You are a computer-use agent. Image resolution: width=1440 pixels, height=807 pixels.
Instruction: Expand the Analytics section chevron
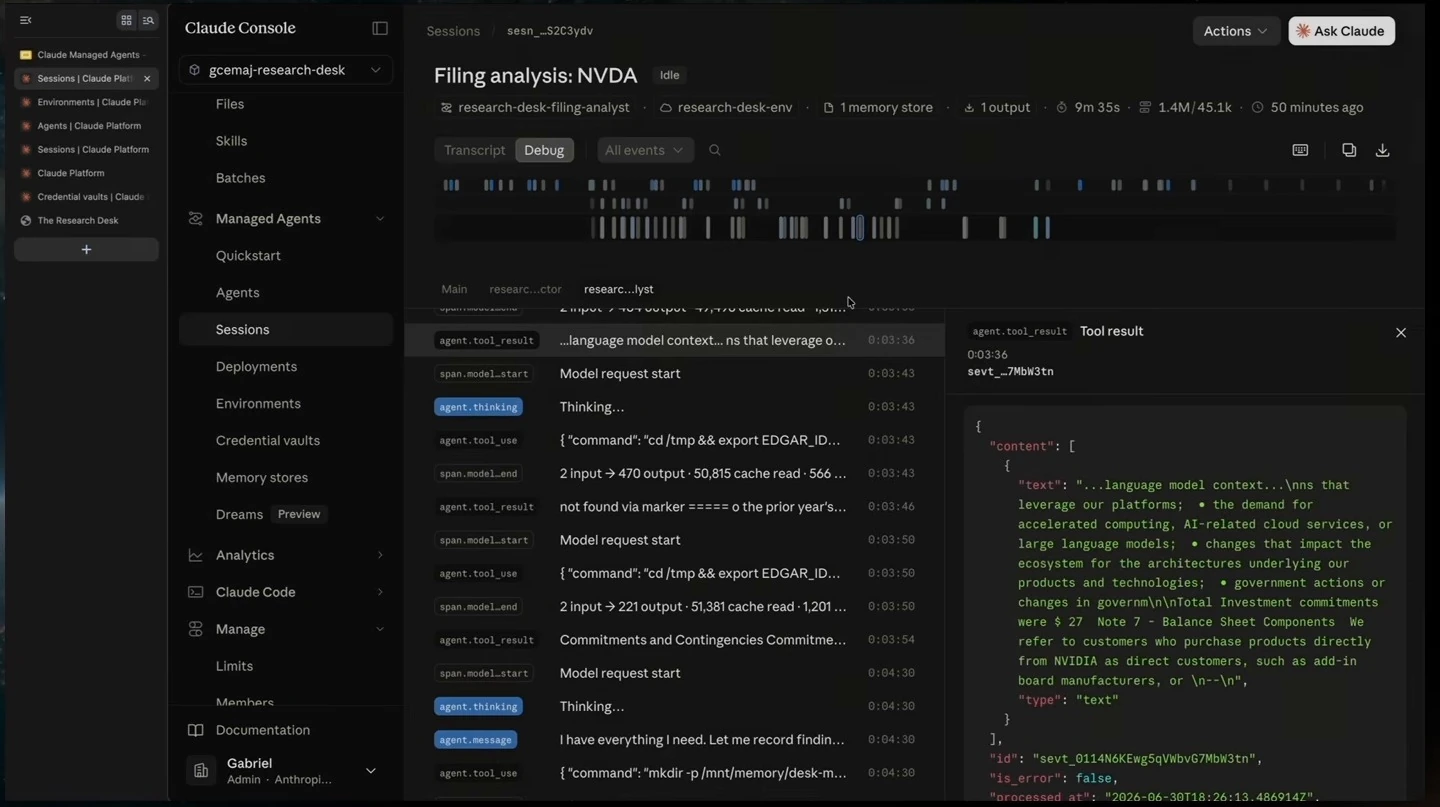pyautogui.click(x=380, y=555)
